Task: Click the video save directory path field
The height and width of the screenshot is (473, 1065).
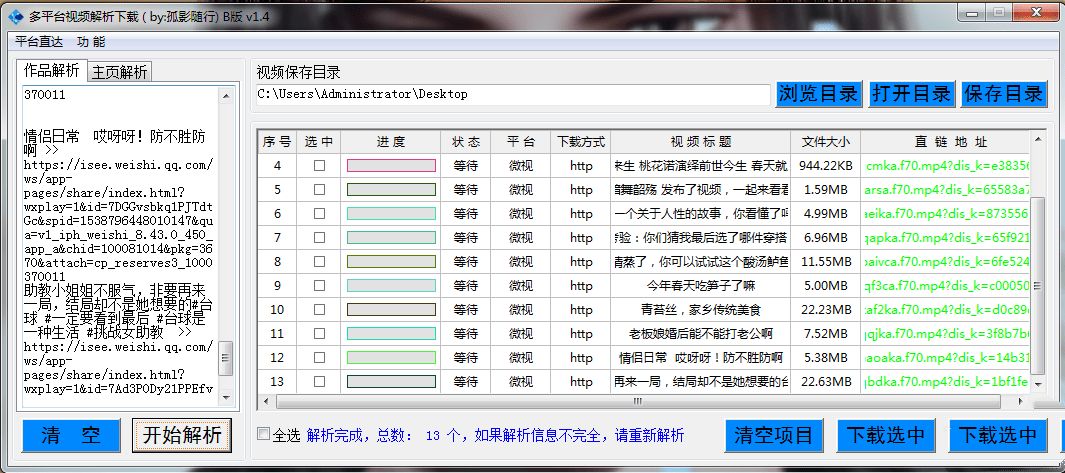Action: pos(512,94)
